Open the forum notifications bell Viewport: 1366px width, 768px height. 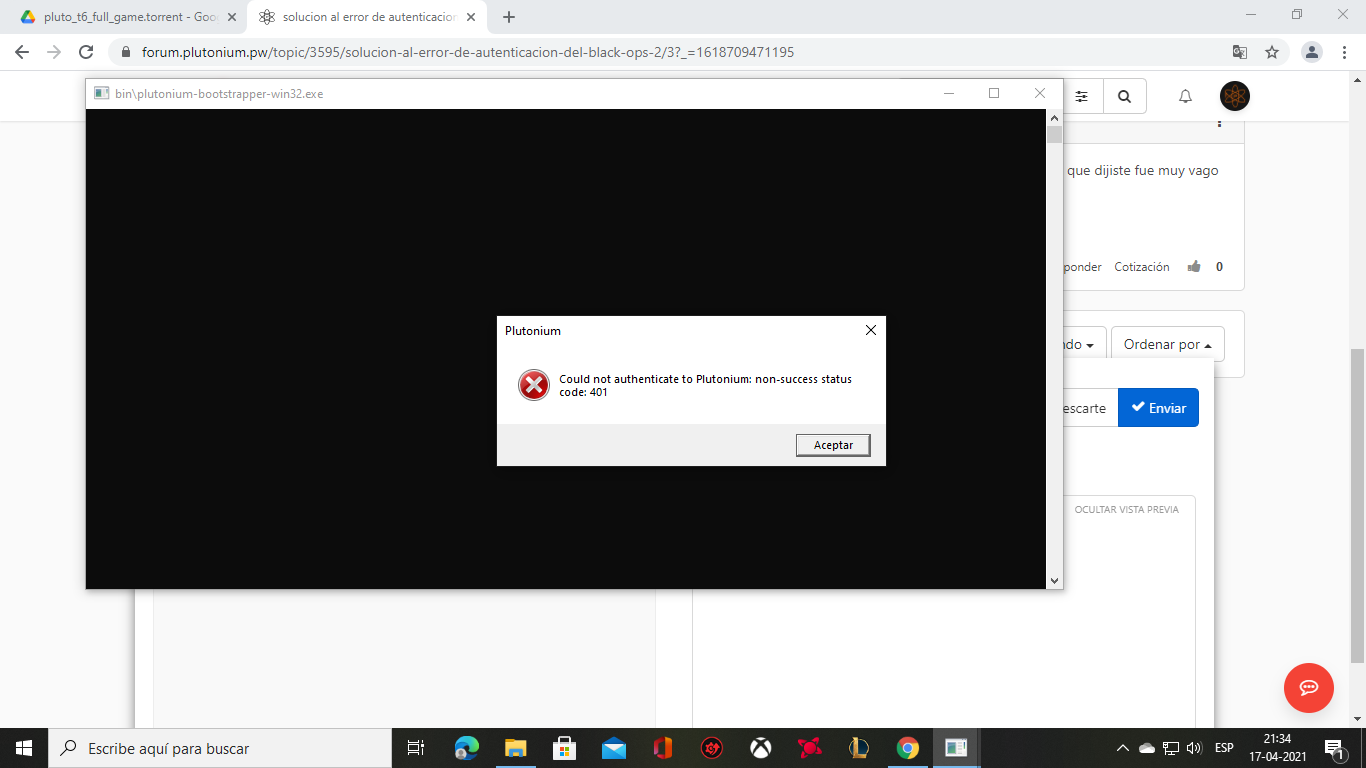(x=1185, y=96)
